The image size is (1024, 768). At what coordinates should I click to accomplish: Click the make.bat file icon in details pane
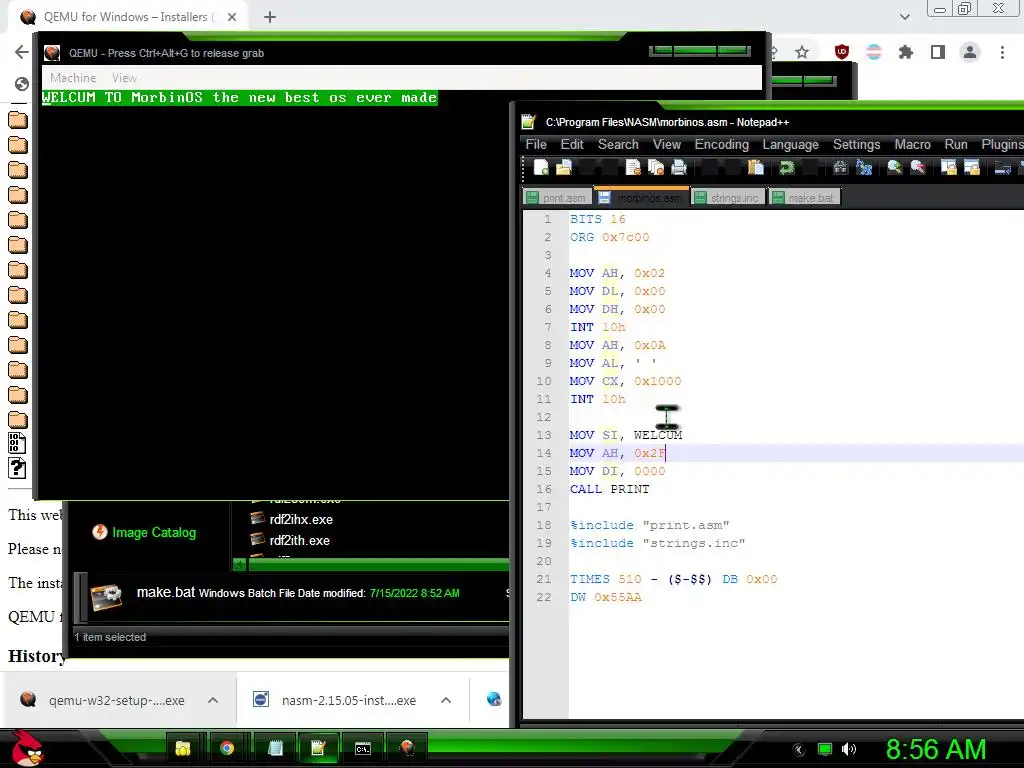(106, 596)
